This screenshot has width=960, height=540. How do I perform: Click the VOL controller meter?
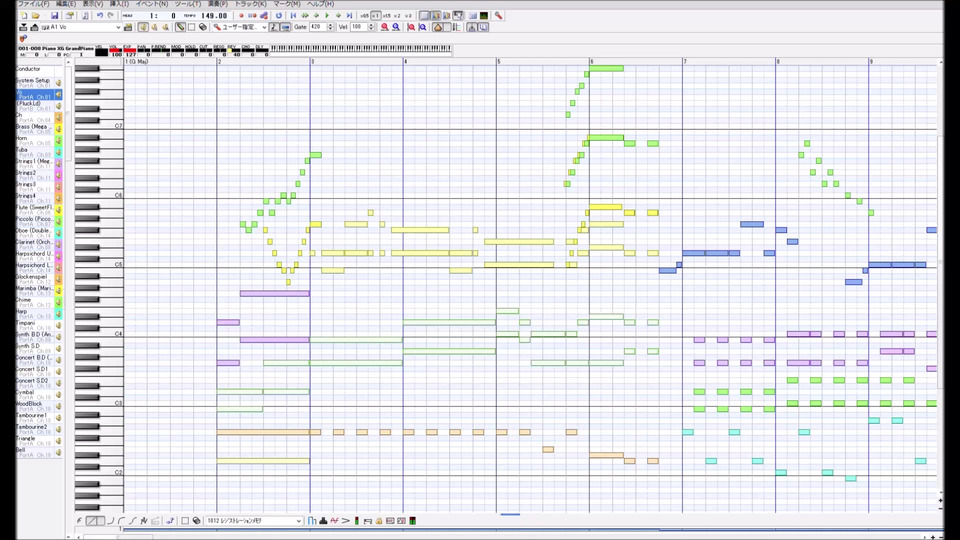coord(115,51)
